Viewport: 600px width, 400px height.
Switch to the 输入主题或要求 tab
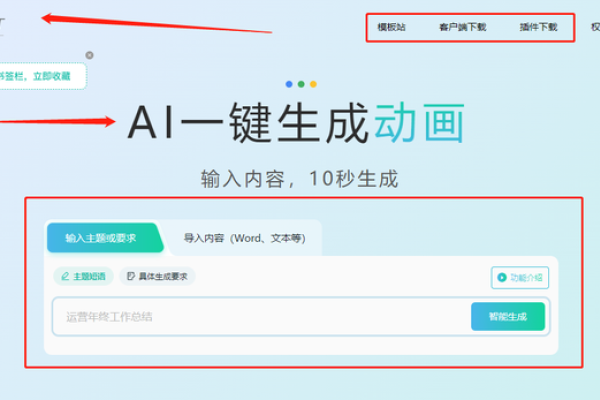(101, 239)
